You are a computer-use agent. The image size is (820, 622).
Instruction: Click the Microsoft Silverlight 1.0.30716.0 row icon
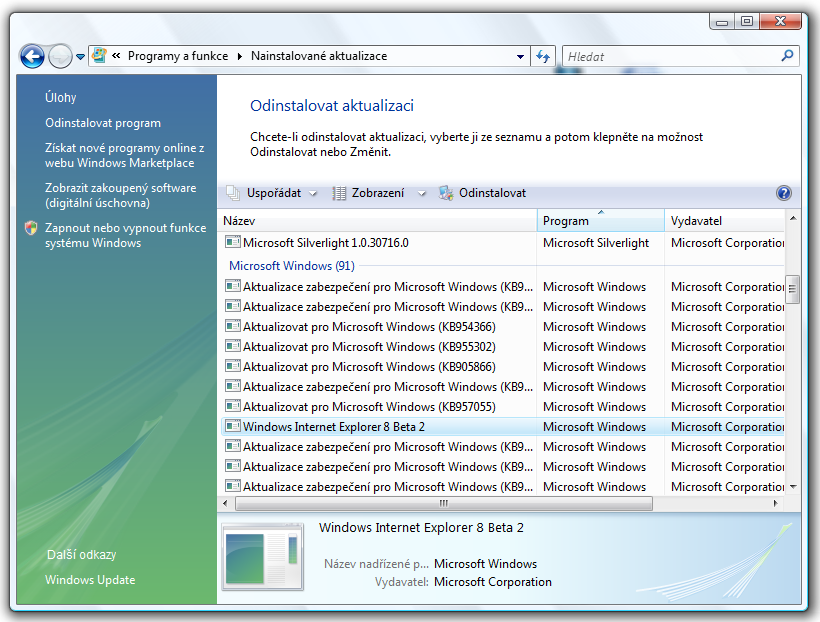click(x=233, y=242)
